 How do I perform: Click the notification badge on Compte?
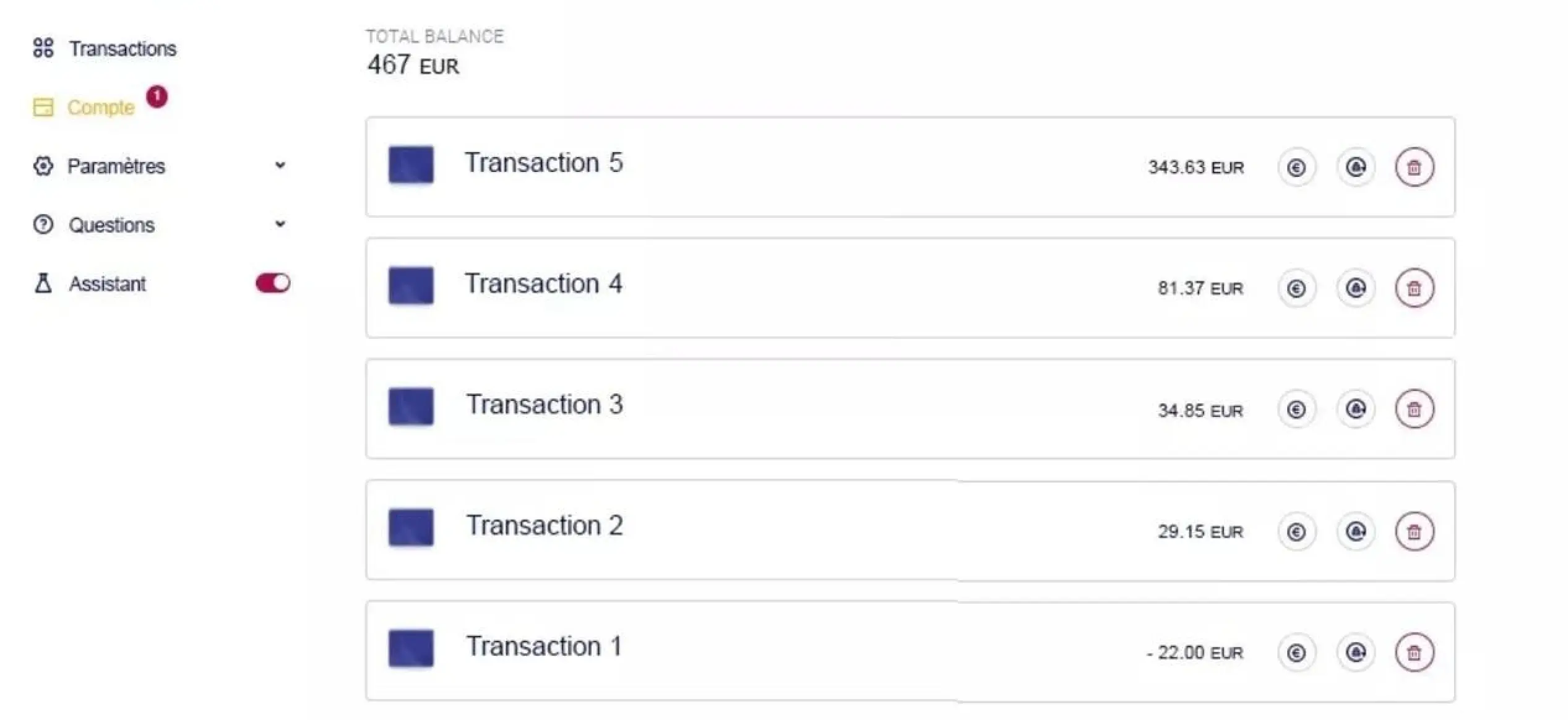[157, 96]
